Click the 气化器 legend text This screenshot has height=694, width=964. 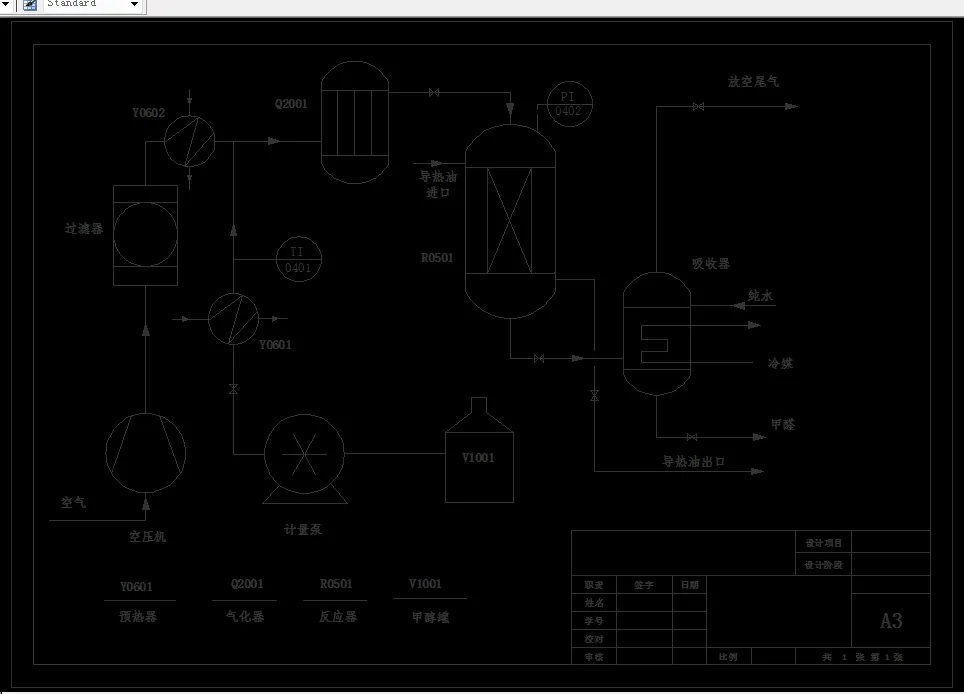pos(245,616)
